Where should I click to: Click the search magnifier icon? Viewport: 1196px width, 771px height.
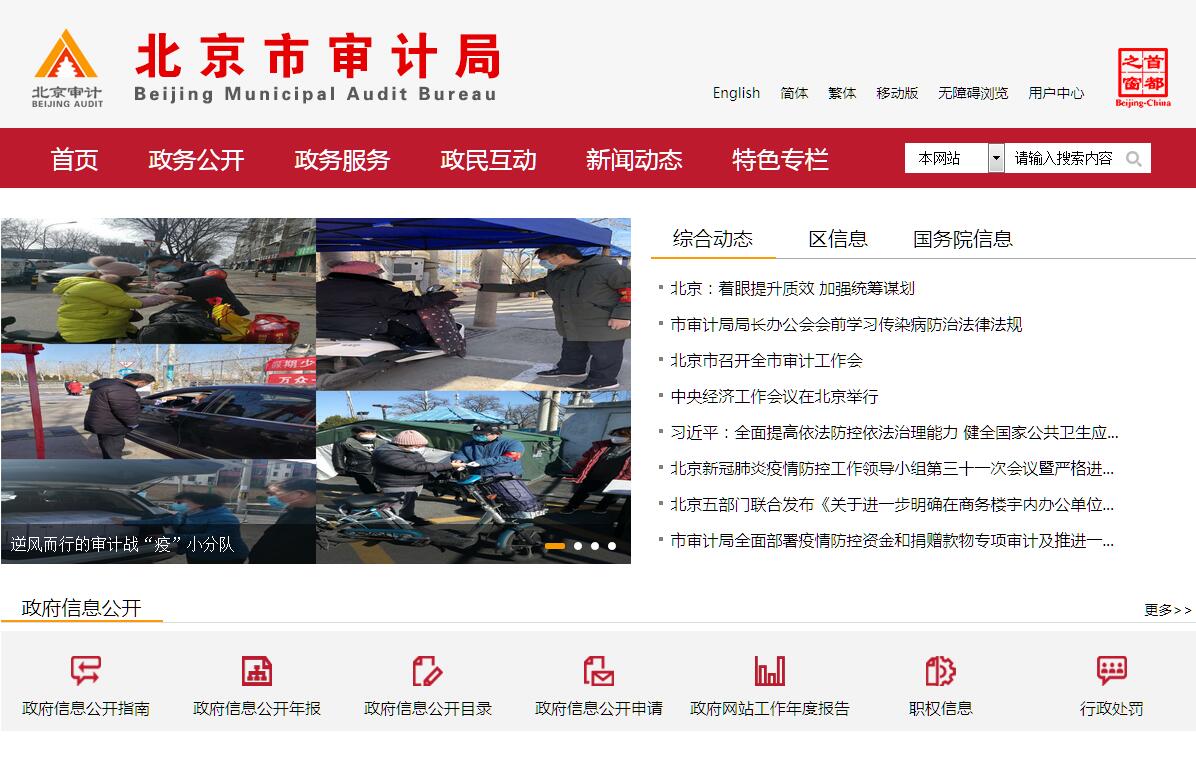point(1134,159)
